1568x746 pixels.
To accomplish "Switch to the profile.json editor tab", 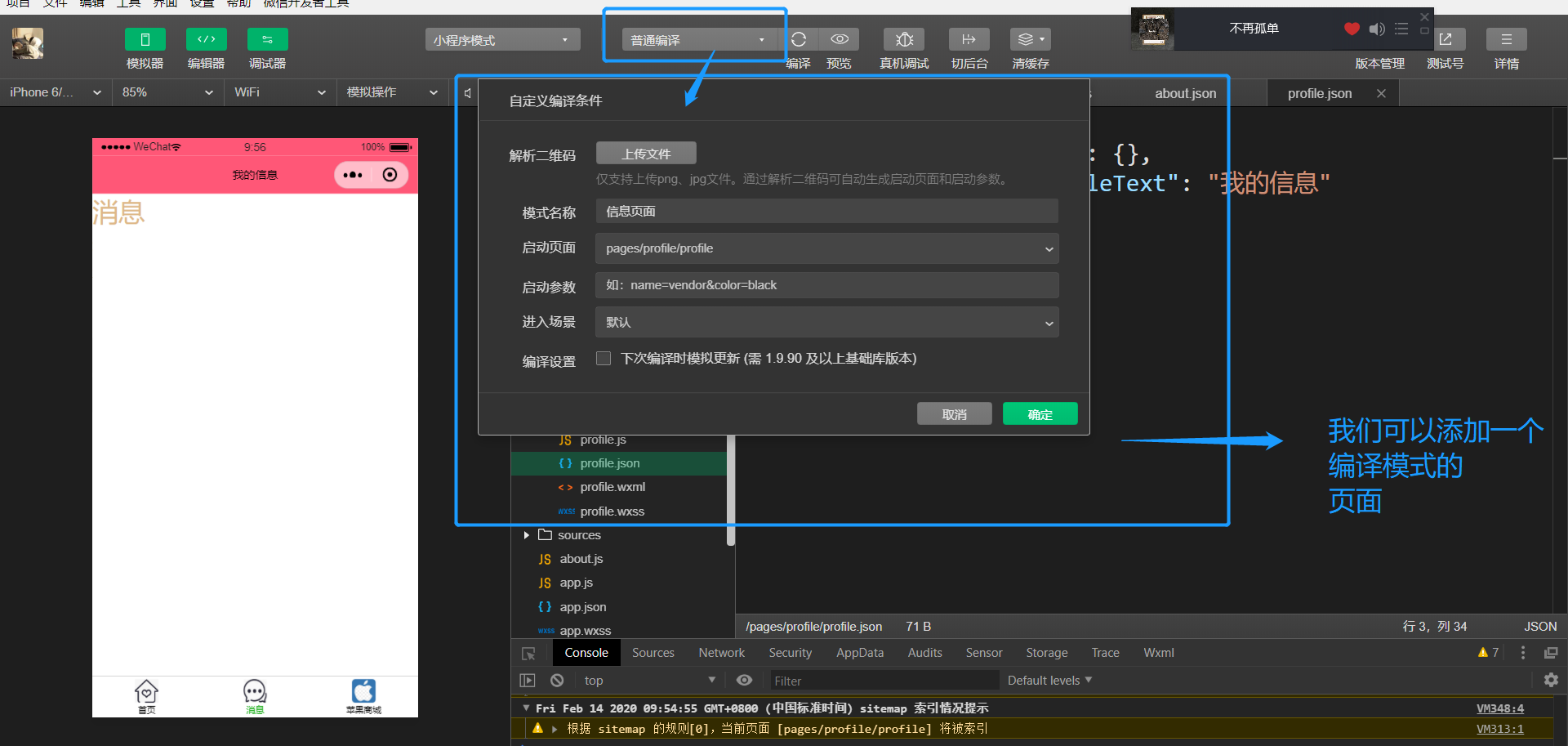I will (1320, 93).
